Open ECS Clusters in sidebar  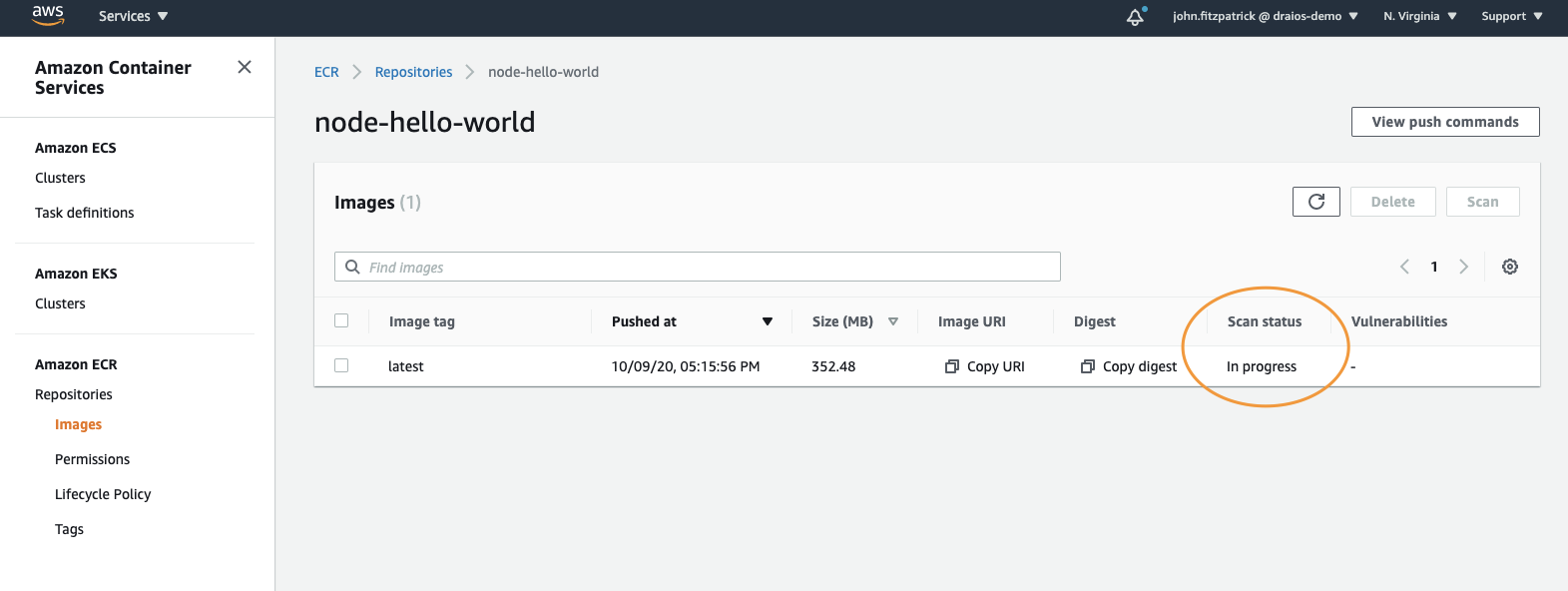(x=60, y=178)
